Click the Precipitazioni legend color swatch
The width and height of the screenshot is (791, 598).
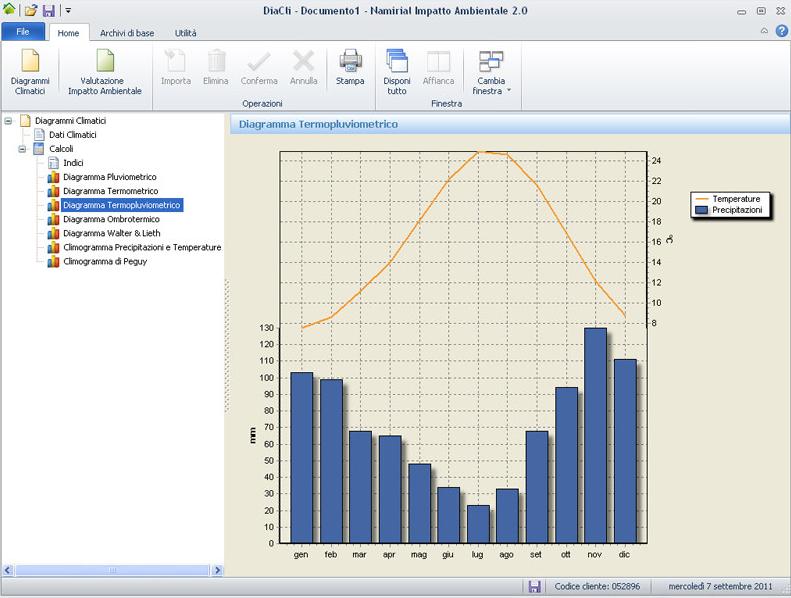[702, 211]
